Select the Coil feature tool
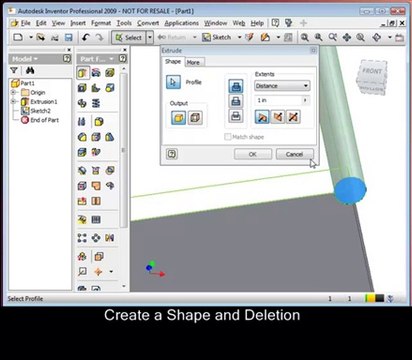The height and width of the screenshot is (360, 412). pos(96,103)
